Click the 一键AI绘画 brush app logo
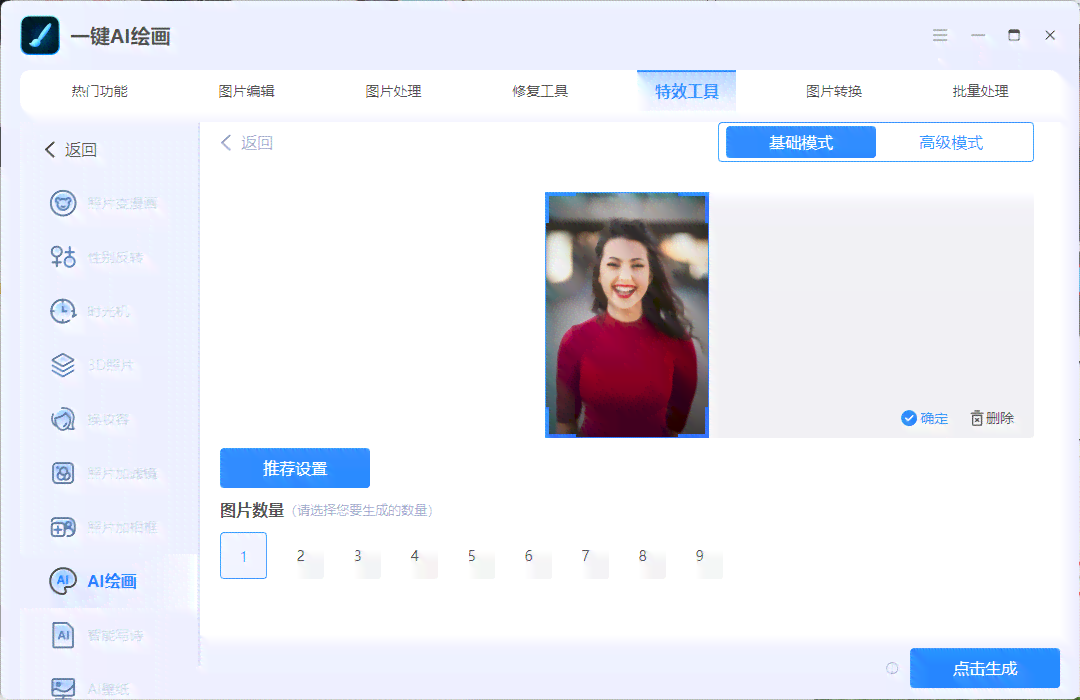The width and height of the screenshot is (1080, 700). (x=40, y=35)
